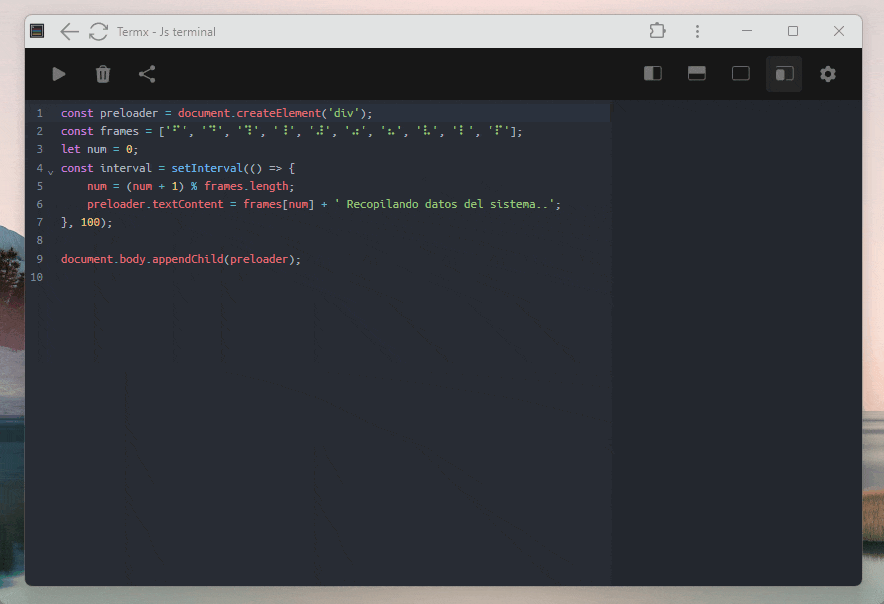Place cursor on 'createElement' in line 1
This screenshot has height=604, width=884.
[x=279, y=113]
